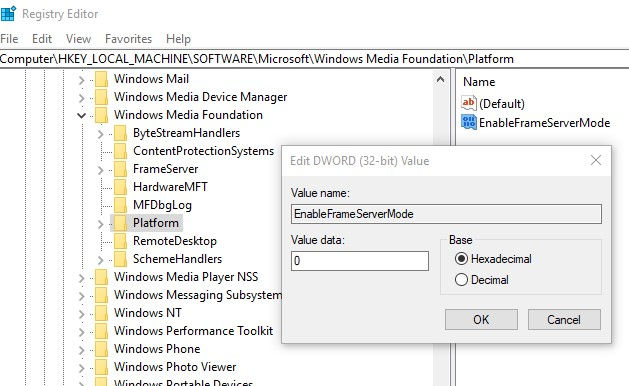The image size is (629, 386).
Task: Collapse the Windows Media Foundation key
Action: coord(81,116)
